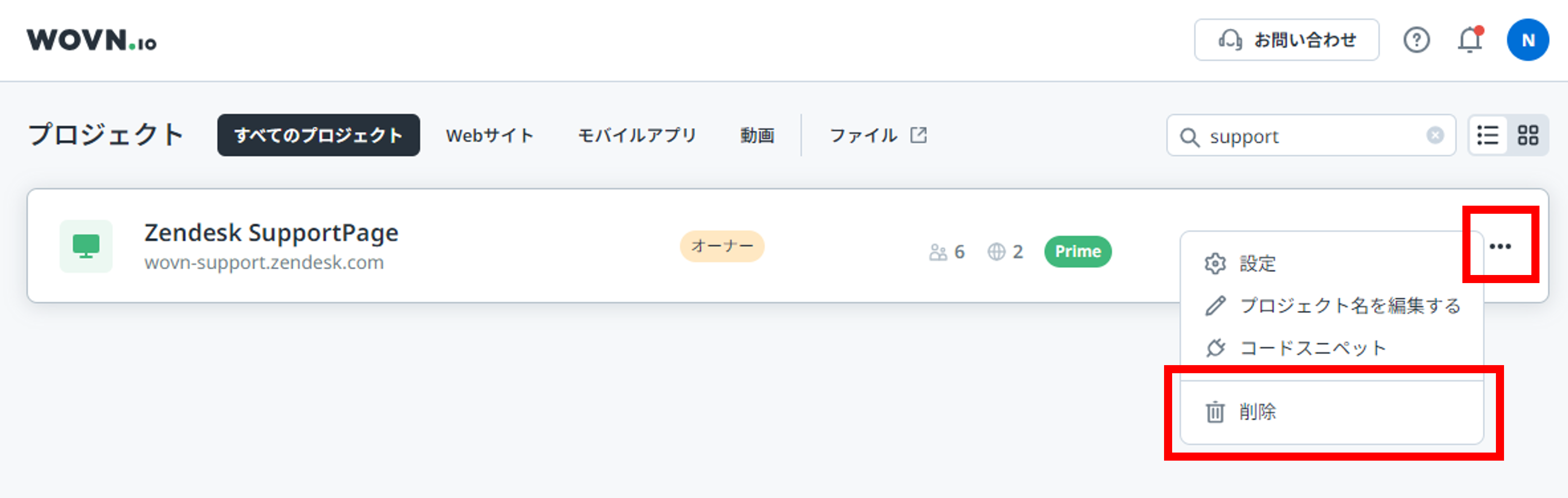Open the notification bell with red badge

(x=1470, y=40)
